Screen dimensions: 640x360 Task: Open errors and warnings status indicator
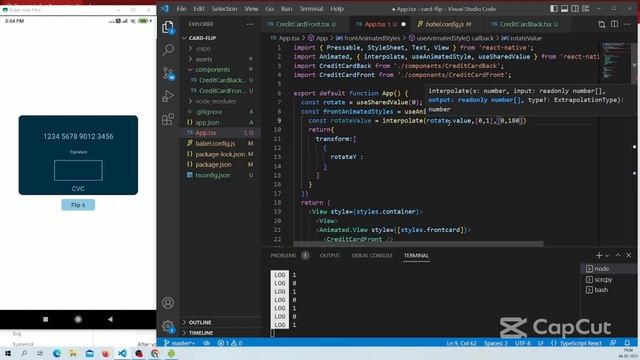[230, 343]
